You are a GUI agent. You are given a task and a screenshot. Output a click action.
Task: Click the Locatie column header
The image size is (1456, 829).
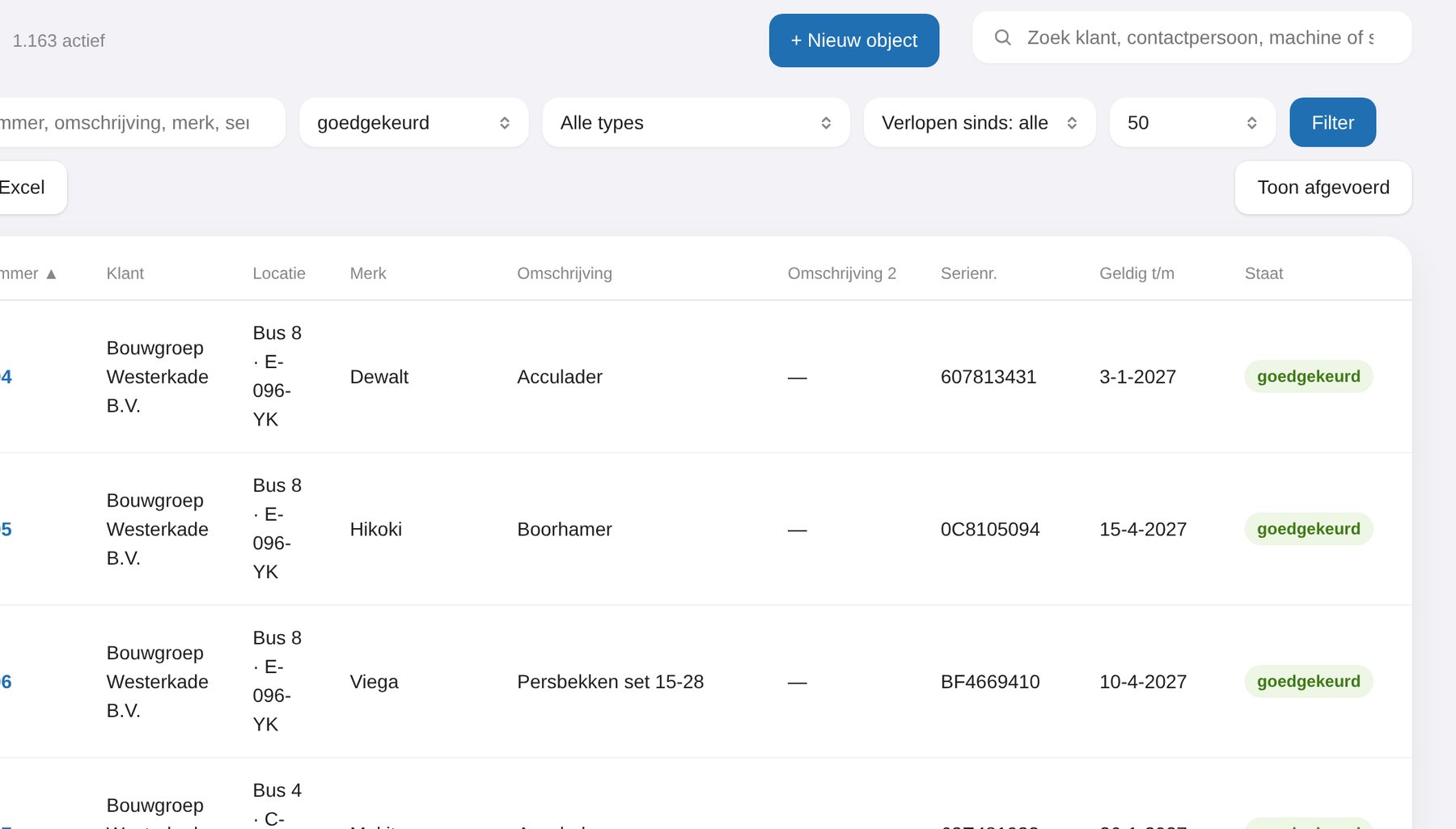click(x=279, y=273)
